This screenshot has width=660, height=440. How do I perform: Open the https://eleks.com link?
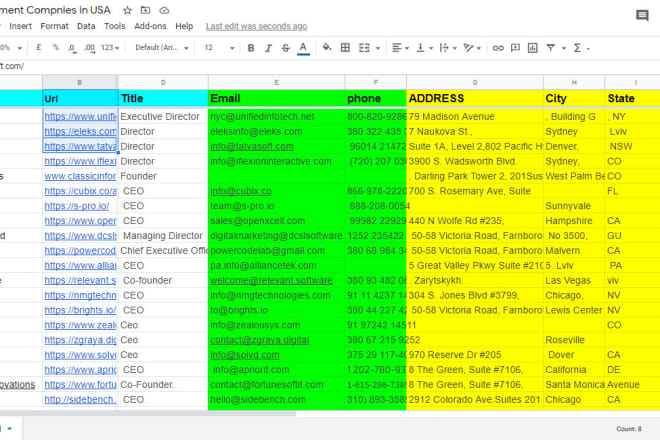click(80, 131)
